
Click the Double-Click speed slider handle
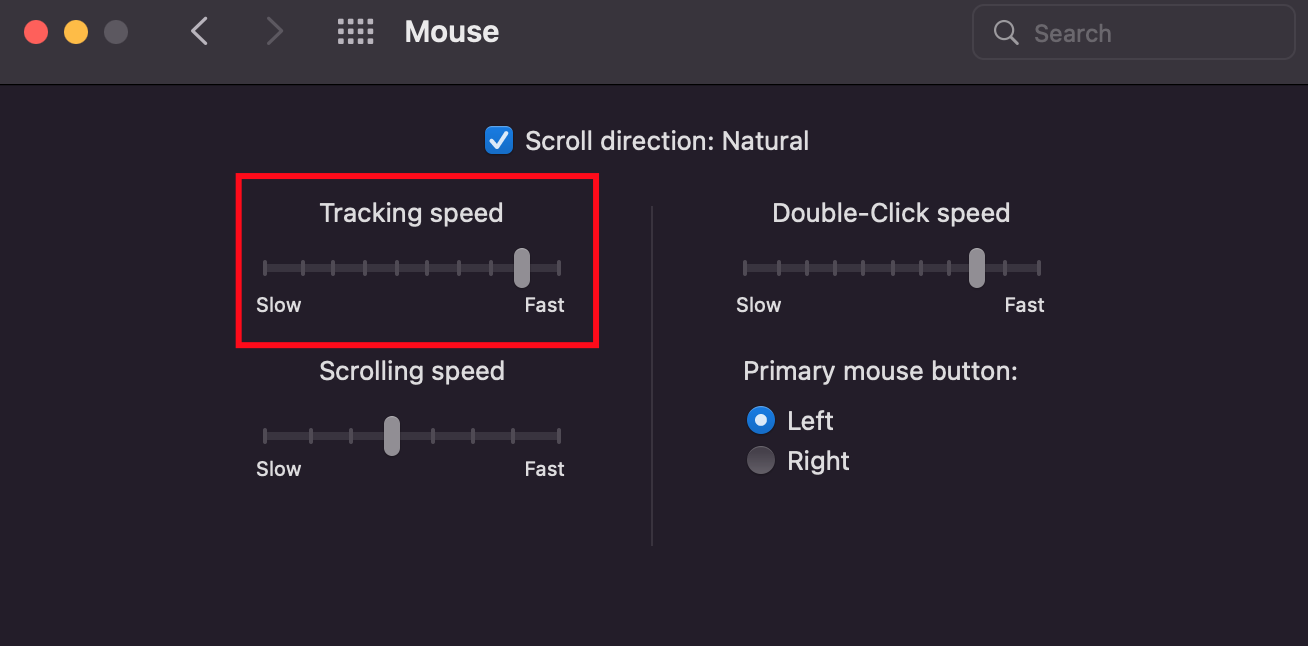click(976, 267)
